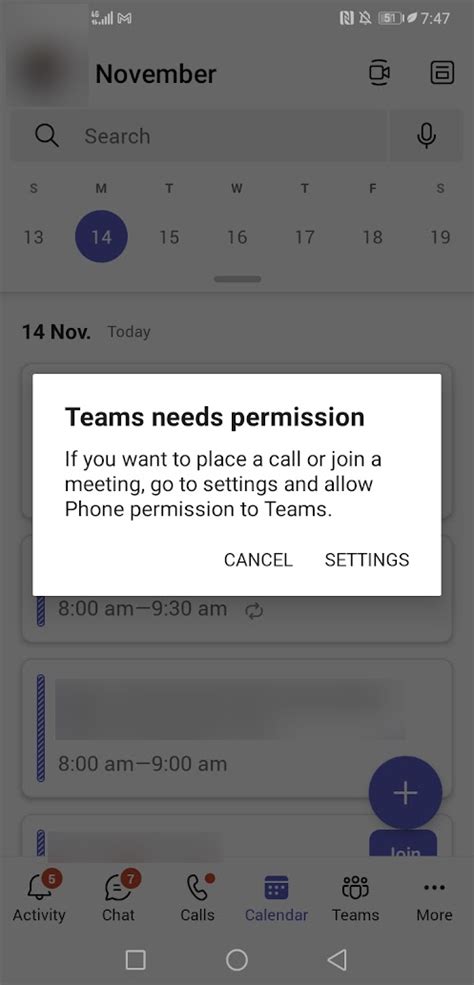
Task: Tap the Meet now video icon
Action: point(379,73)
